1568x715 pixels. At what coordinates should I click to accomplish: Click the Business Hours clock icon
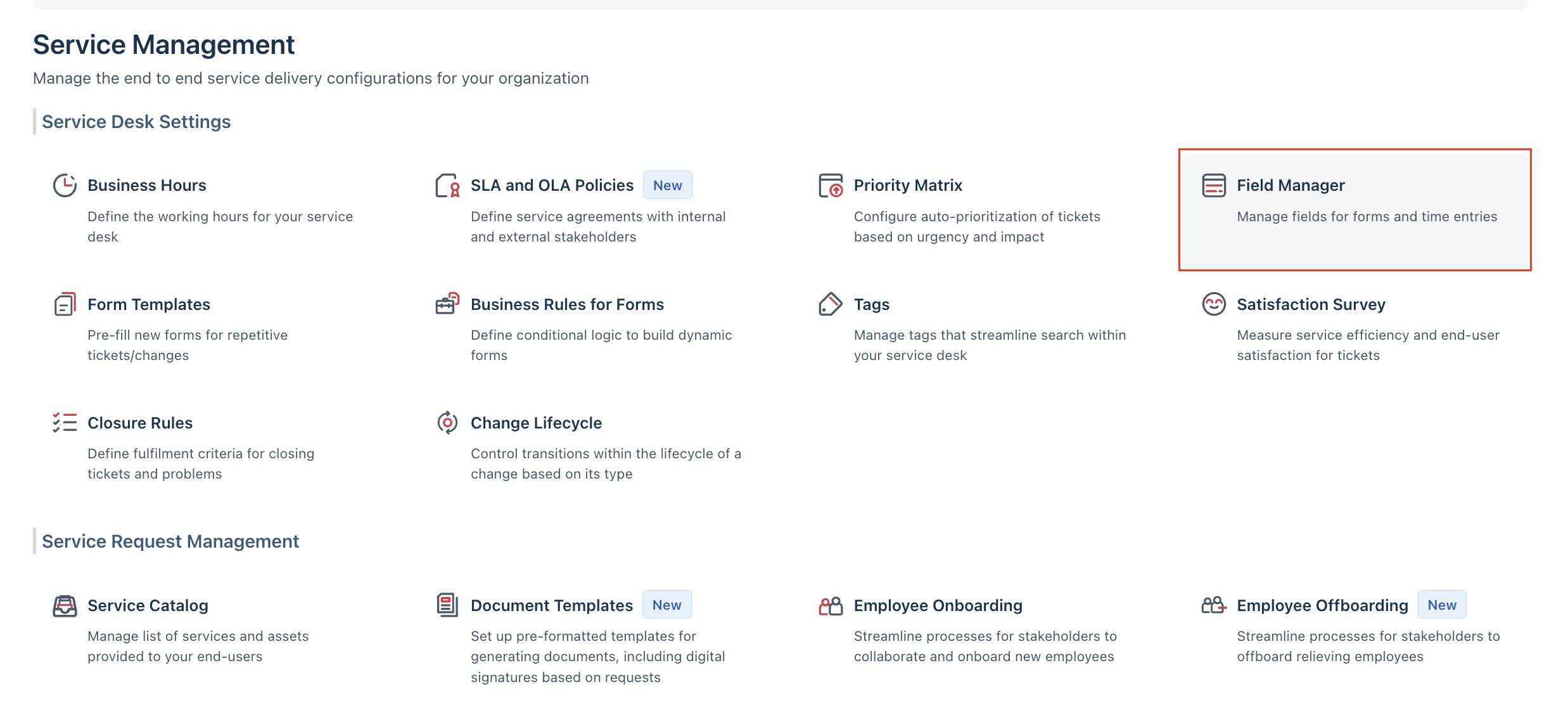pos(65,185)
